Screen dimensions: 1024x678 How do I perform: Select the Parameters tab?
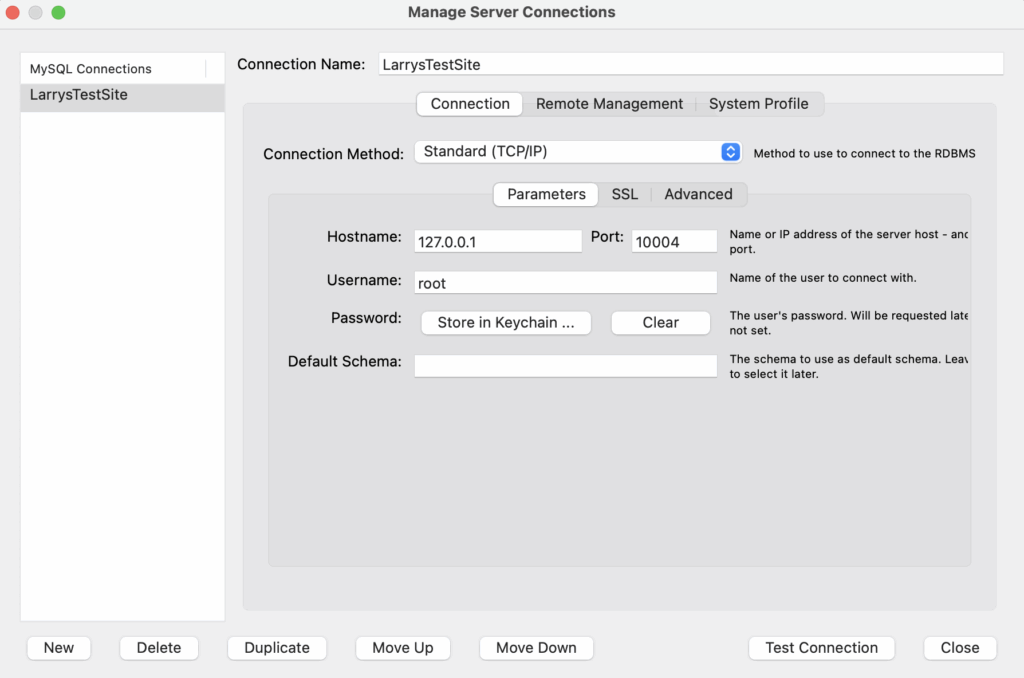pyautogui.click(x=546, y=194)
